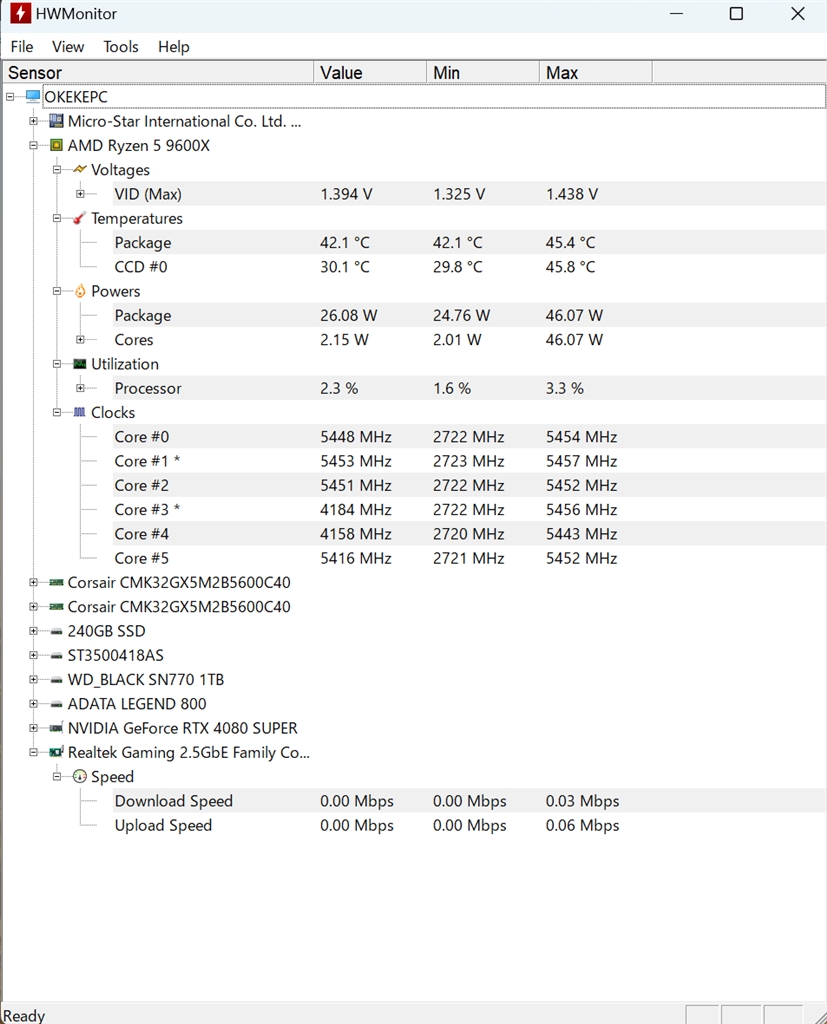Click the drive icon for ADATA LEGEND 800
The height and width of the screenshot is (1024, 827).
click(x=57, y=704)
